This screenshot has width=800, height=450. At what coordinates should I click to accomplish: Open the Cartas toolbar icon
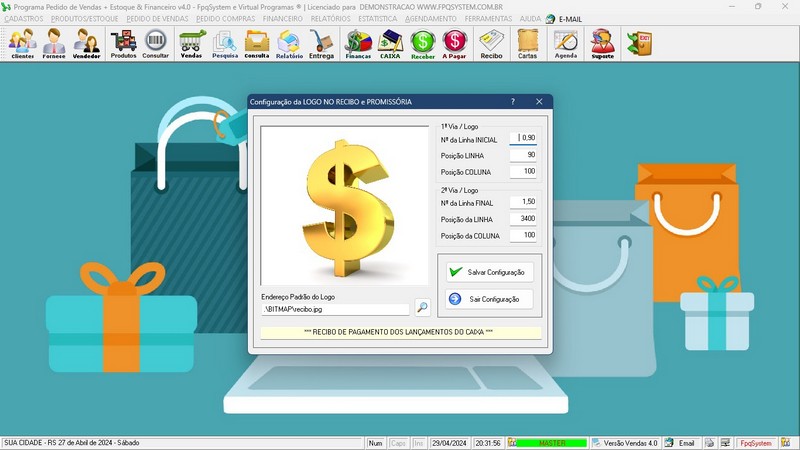pos(528,44)
